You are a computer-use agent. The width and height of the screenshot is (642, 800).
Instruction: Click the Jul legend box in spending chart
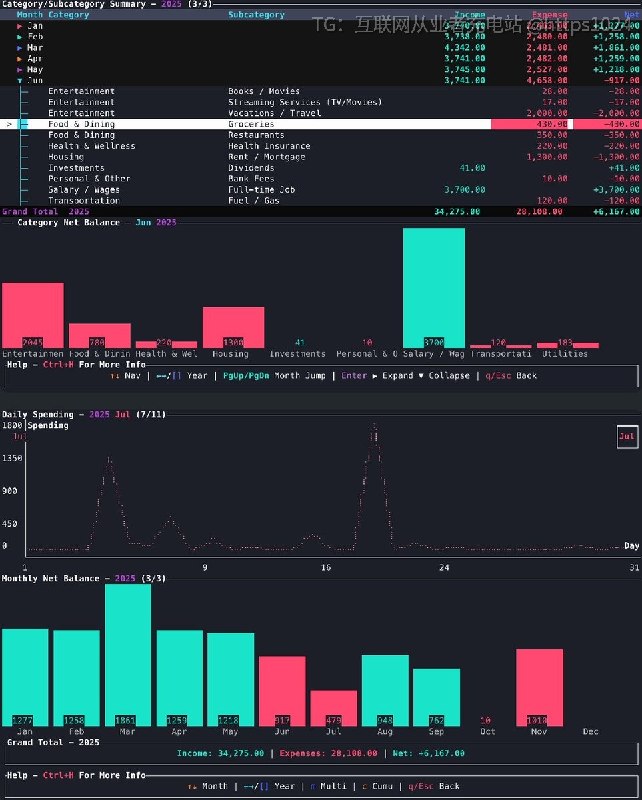tap(627, 437)
